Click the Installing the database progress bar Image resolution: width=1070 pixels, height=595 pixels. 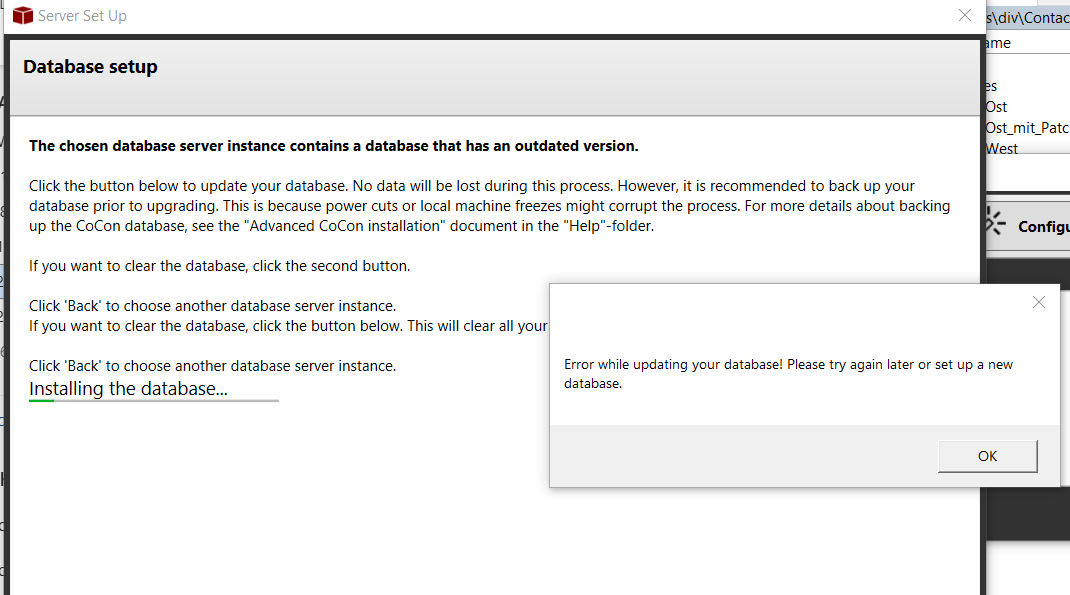pos(154,401)
